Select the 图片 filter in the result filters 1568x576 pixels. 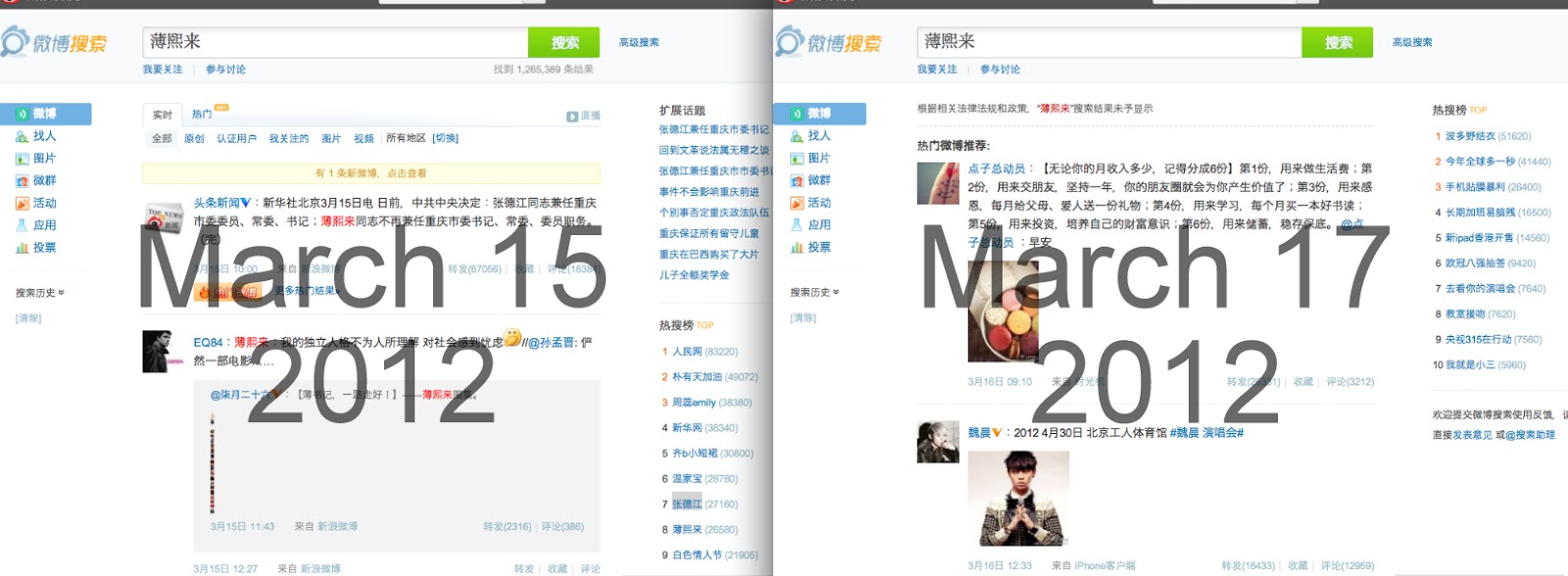click(331, 139)
